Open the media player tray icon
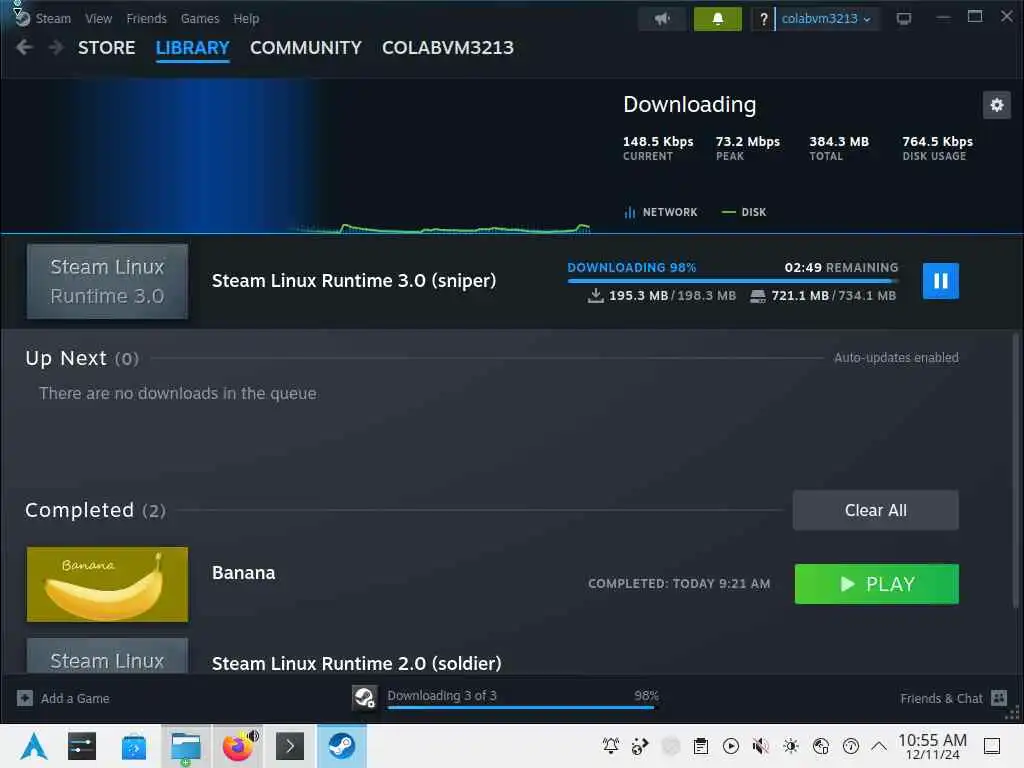This screenshot has width=1024, height=768. (731, 746)
